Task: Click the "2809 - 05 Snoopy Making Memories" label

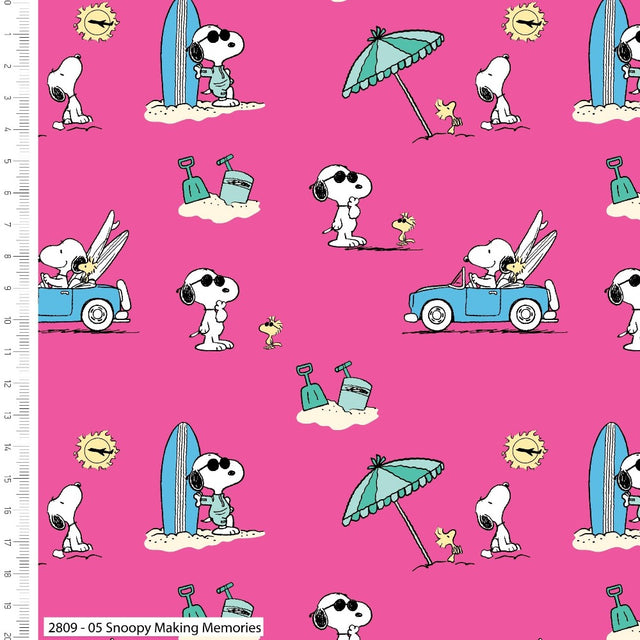Action: point(153,627)
